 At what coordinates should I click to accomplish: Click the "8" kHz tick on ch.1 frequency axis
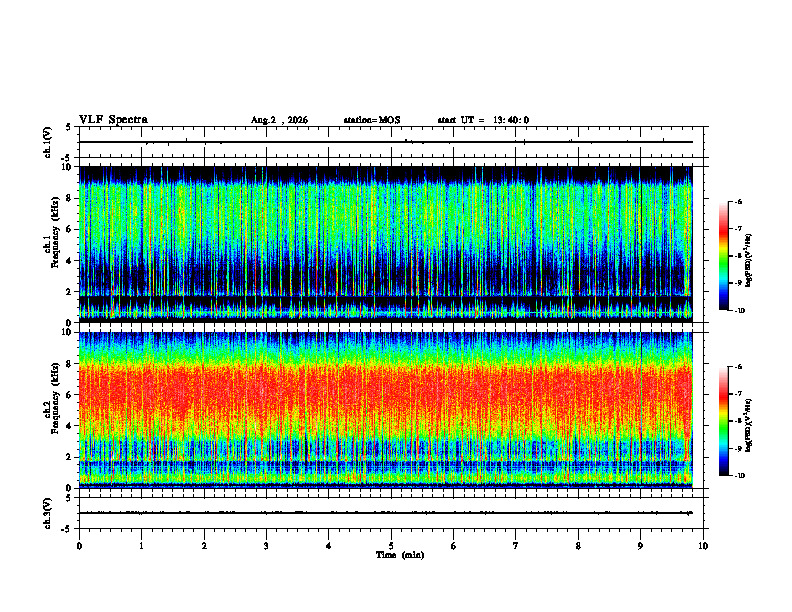pos(70,198)
